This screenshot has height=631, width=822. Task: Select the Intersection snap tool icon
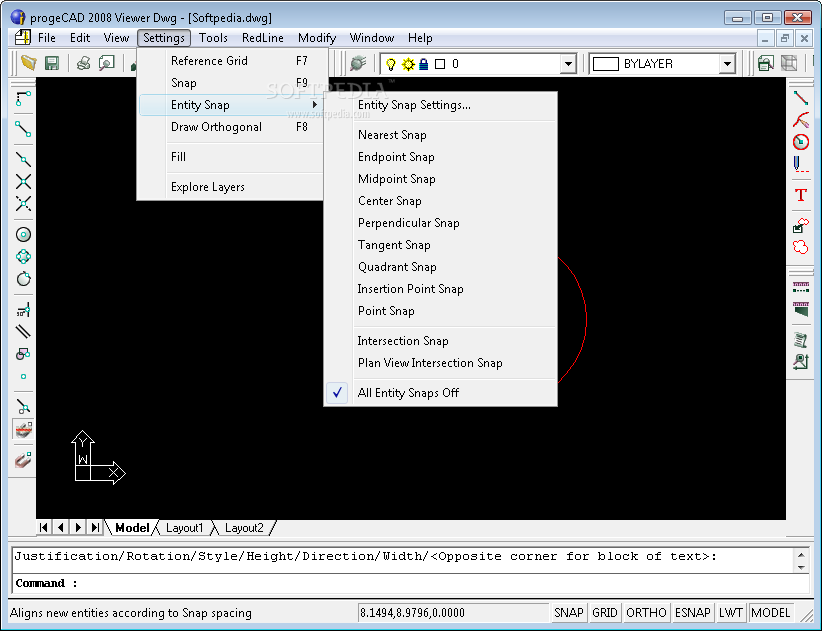23,181
